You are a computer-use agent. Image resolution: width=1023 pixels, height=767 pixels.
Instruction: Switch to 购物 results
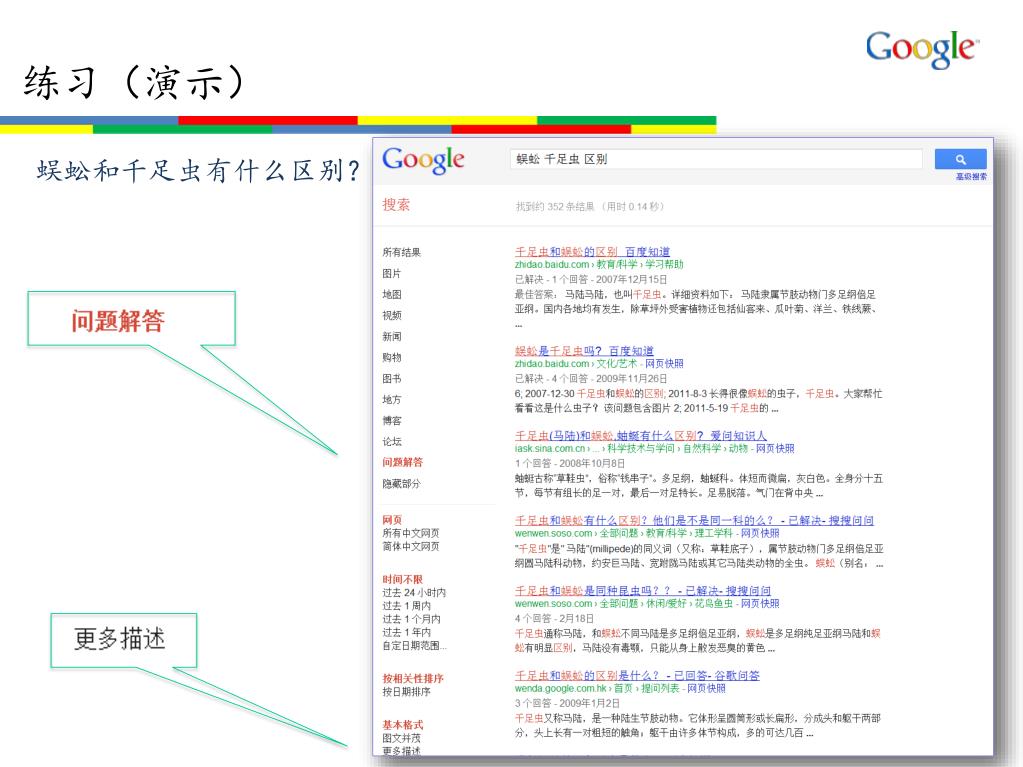click(x=391, y=357)
